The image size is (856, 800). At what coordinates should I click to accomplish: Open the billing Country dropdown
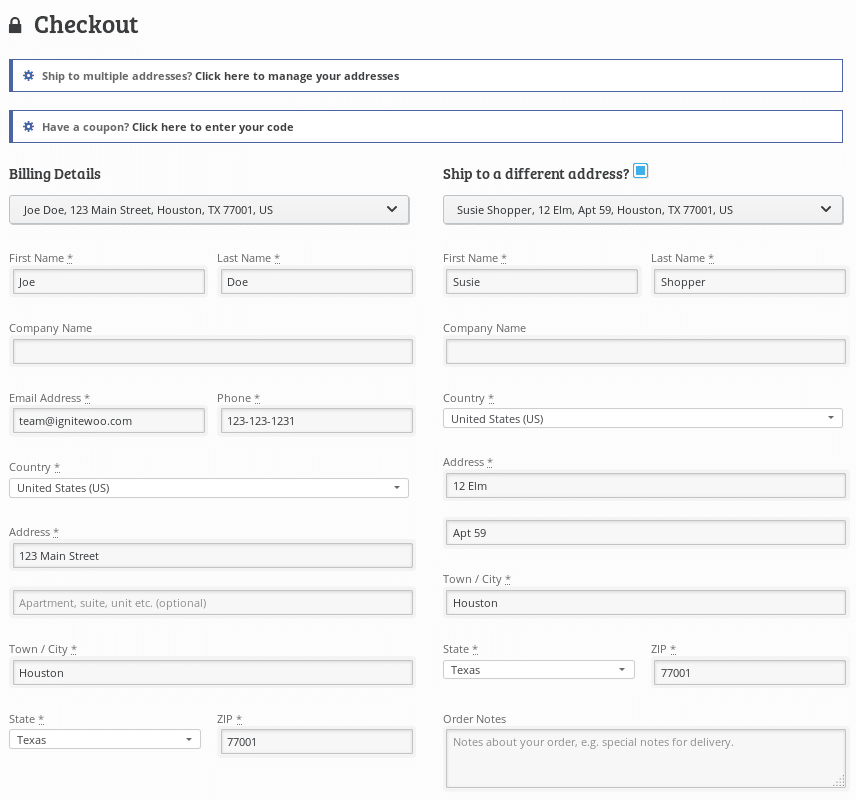click(209, 488)
